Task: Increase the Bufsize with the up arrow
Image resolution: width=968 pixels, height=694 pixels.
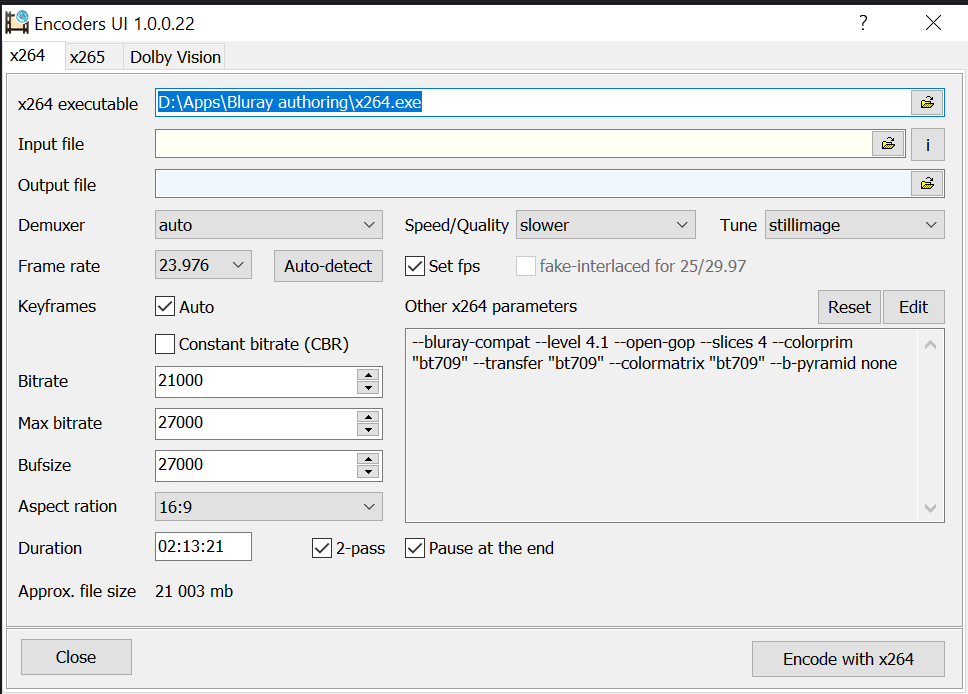Action: point(368,459)
